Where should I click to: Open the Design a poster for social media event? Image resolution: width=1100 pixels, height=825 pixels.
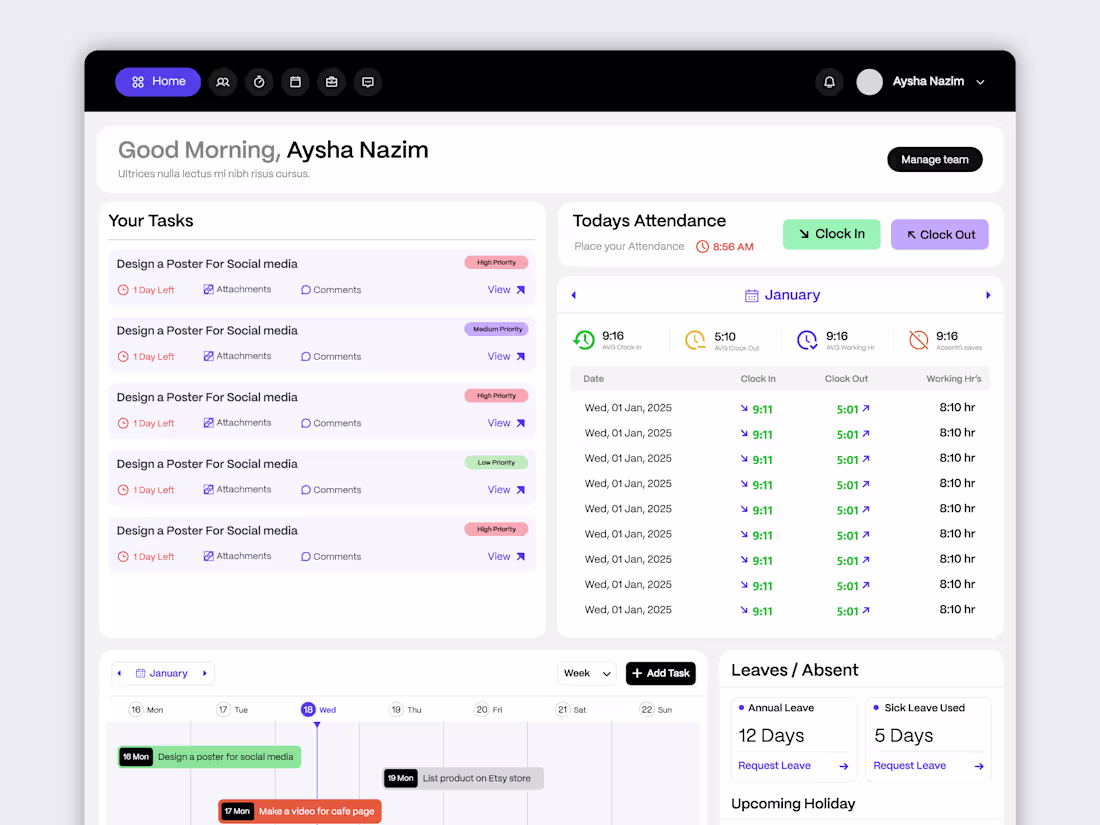209,757
